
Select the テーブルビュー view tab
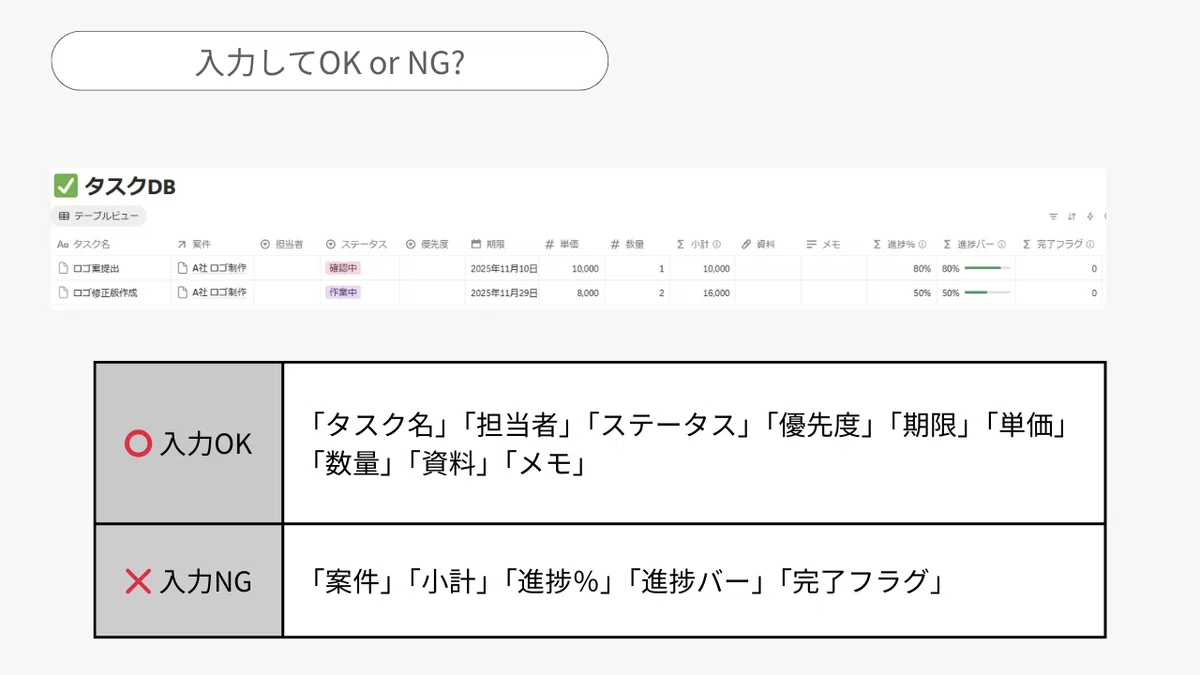click(x=99, y=216)
